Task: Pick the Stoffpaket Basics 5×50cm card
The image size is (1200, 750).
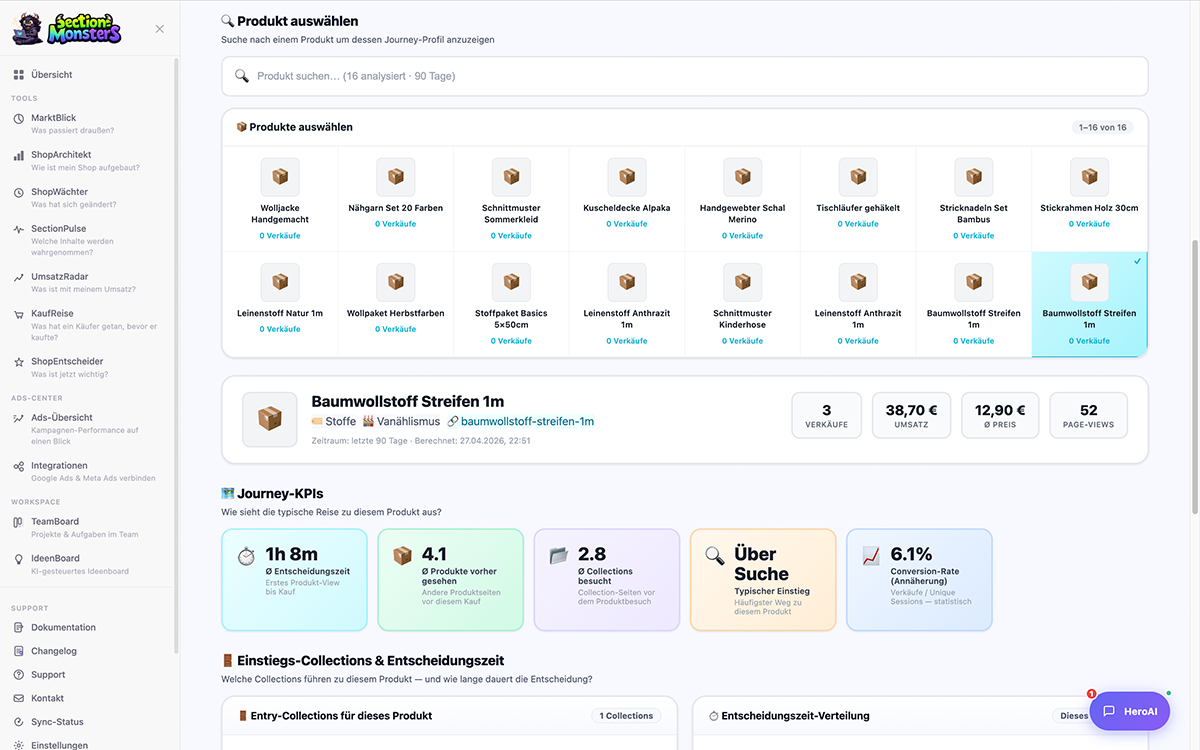Action: click(x=511, y=305)
